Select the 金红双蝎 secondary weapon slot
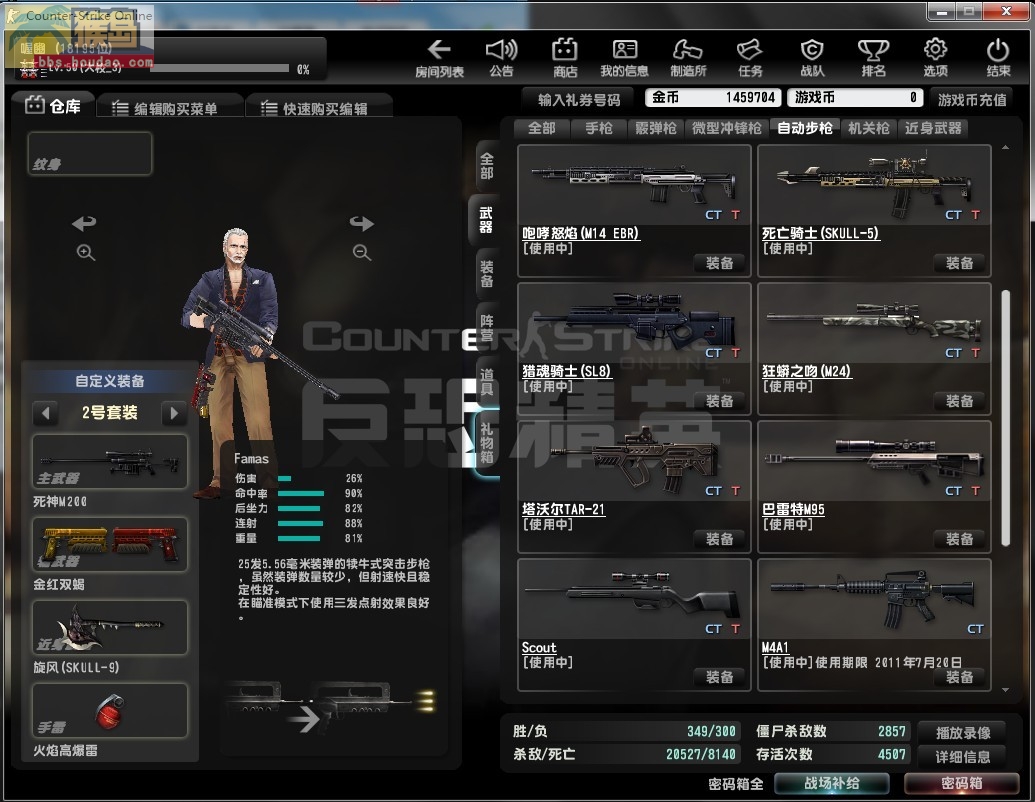The height and width of the screenshot is (802, 1035). tap(110, 545)
